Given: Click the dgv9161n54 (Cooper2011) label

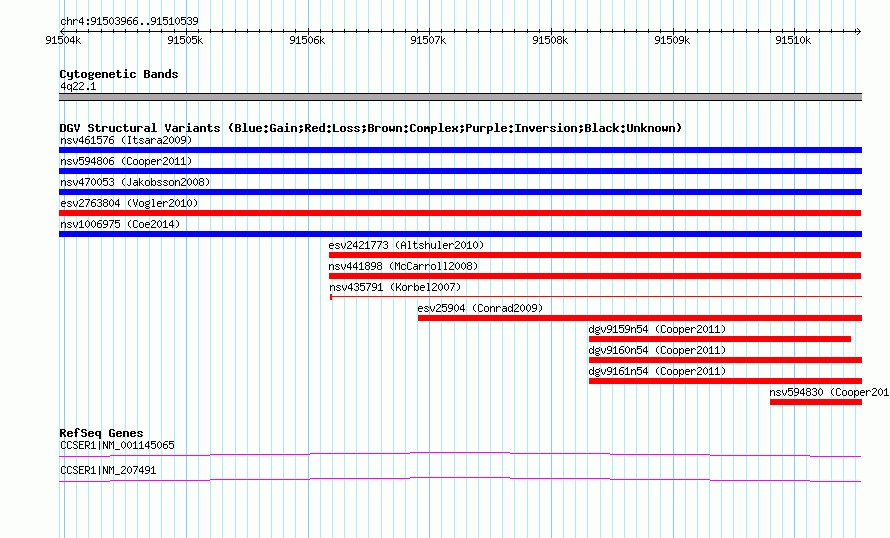Looking at the screenshot, I should point(657,371).
